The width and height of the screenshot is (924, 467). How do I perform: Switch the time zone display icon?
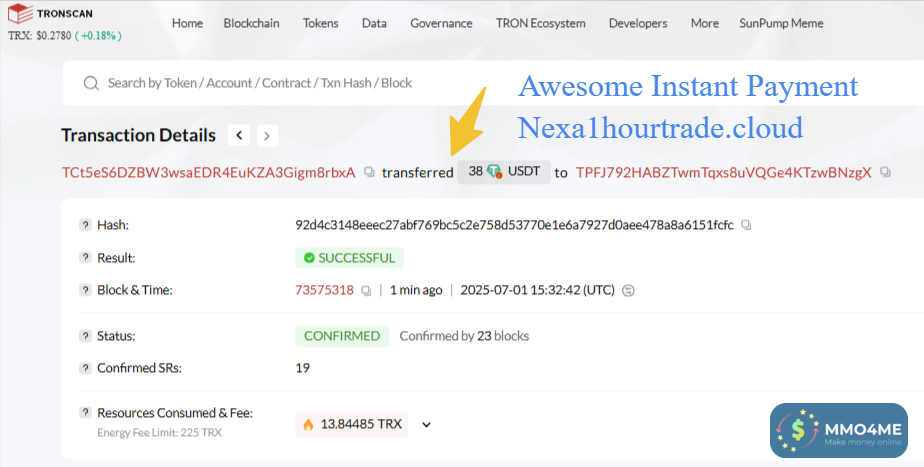point(628,290)
